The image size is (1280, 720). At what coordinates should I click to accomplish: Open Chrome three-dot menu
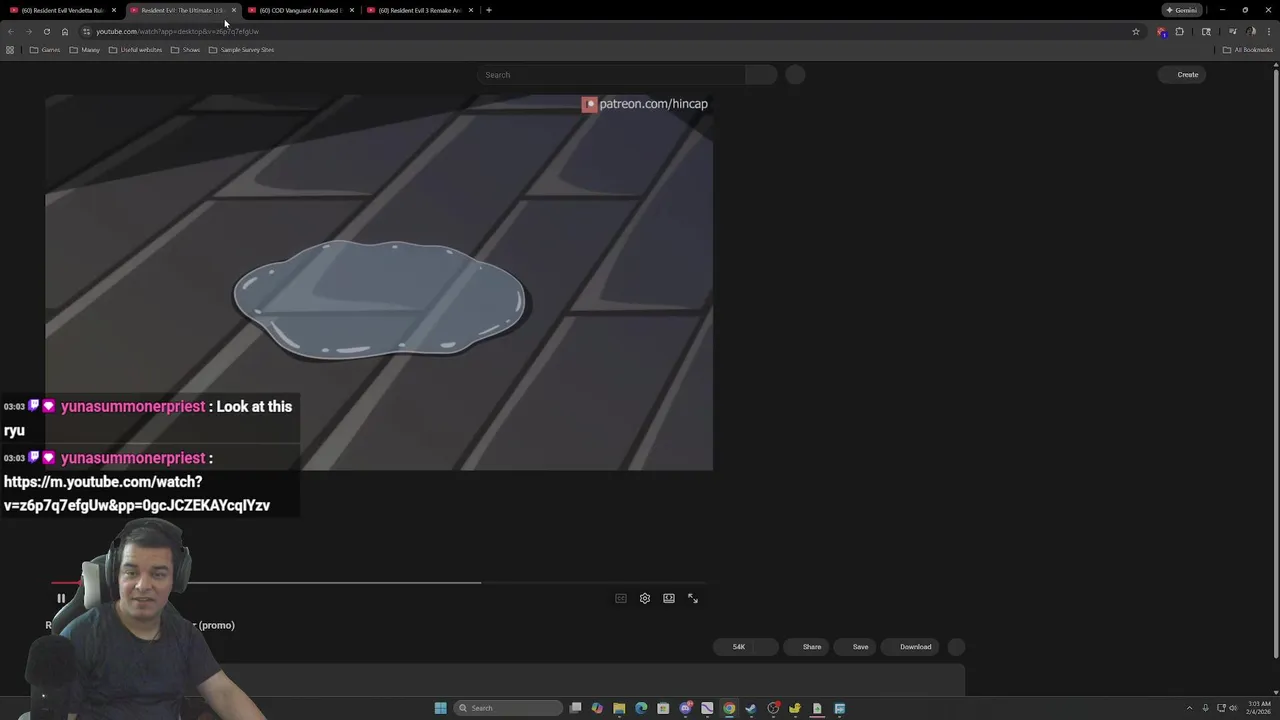click(1268, 31)
